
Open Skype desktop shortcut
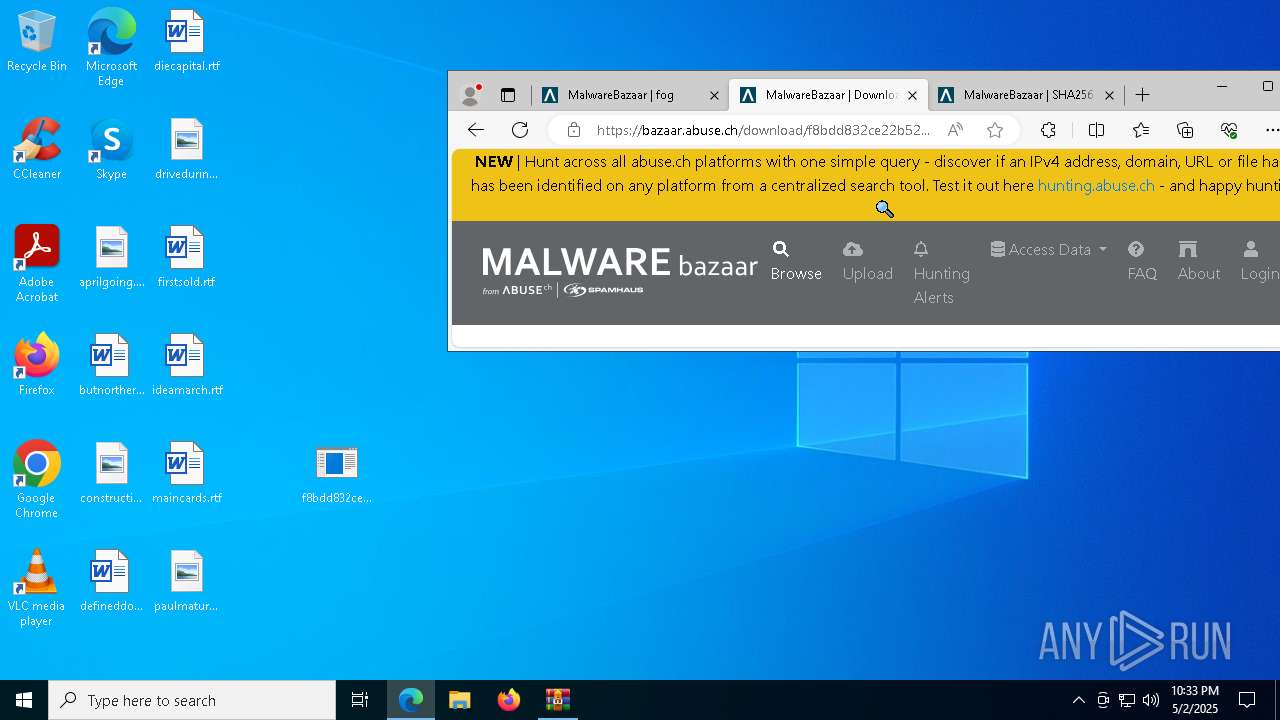[111, 149]
